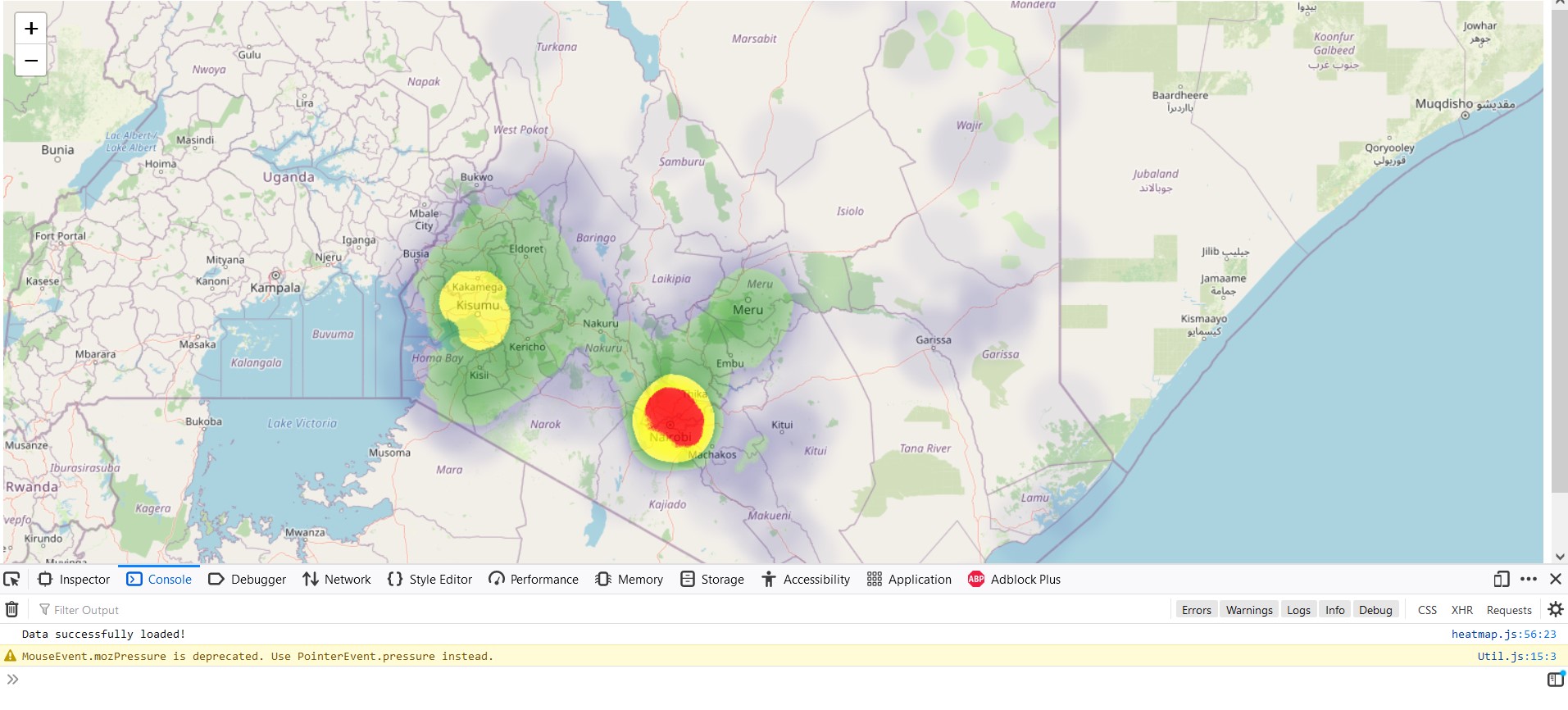
Task: Click the Uganda country label
Action: pyautogui.click(x=289, y=177)
